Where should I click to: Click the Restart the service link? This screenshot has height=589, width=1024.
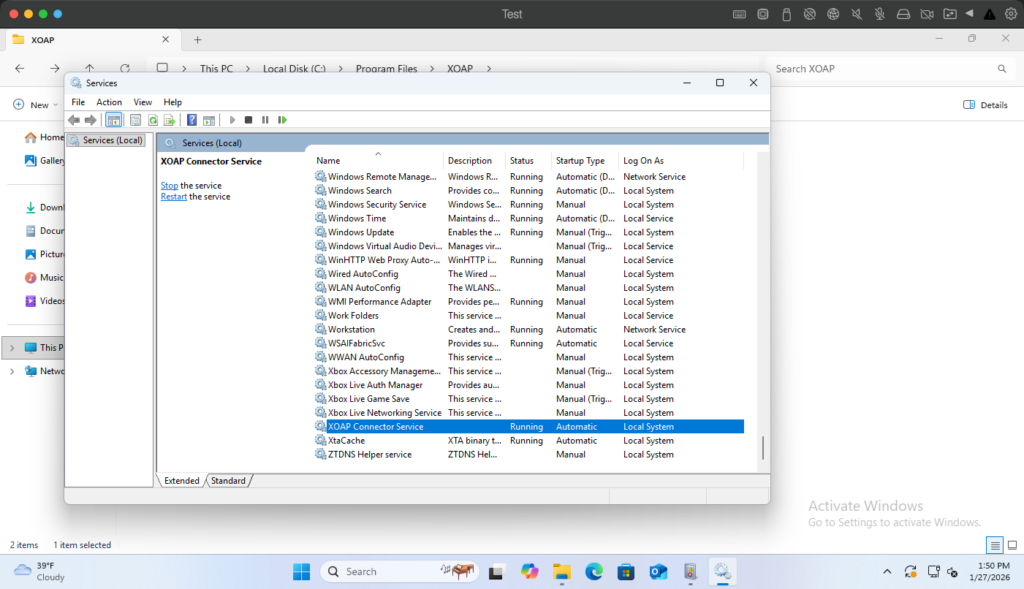coord(174,197)
